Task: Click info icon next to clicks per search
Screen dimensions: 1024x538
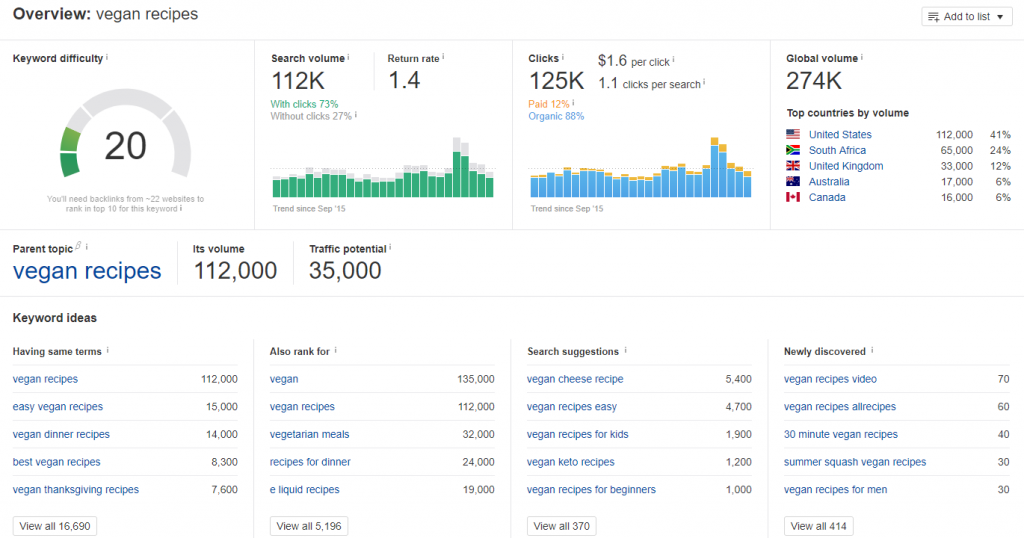Action: pos(704,82)
